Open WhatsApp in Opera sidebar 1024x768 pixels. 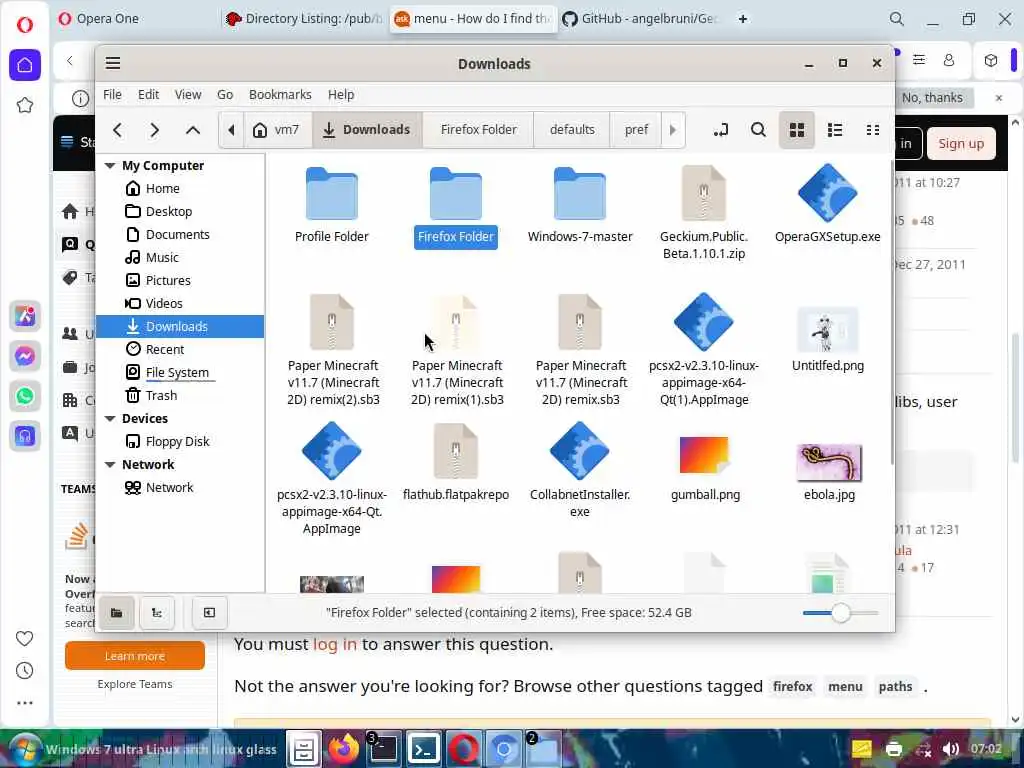click(25, 396)
